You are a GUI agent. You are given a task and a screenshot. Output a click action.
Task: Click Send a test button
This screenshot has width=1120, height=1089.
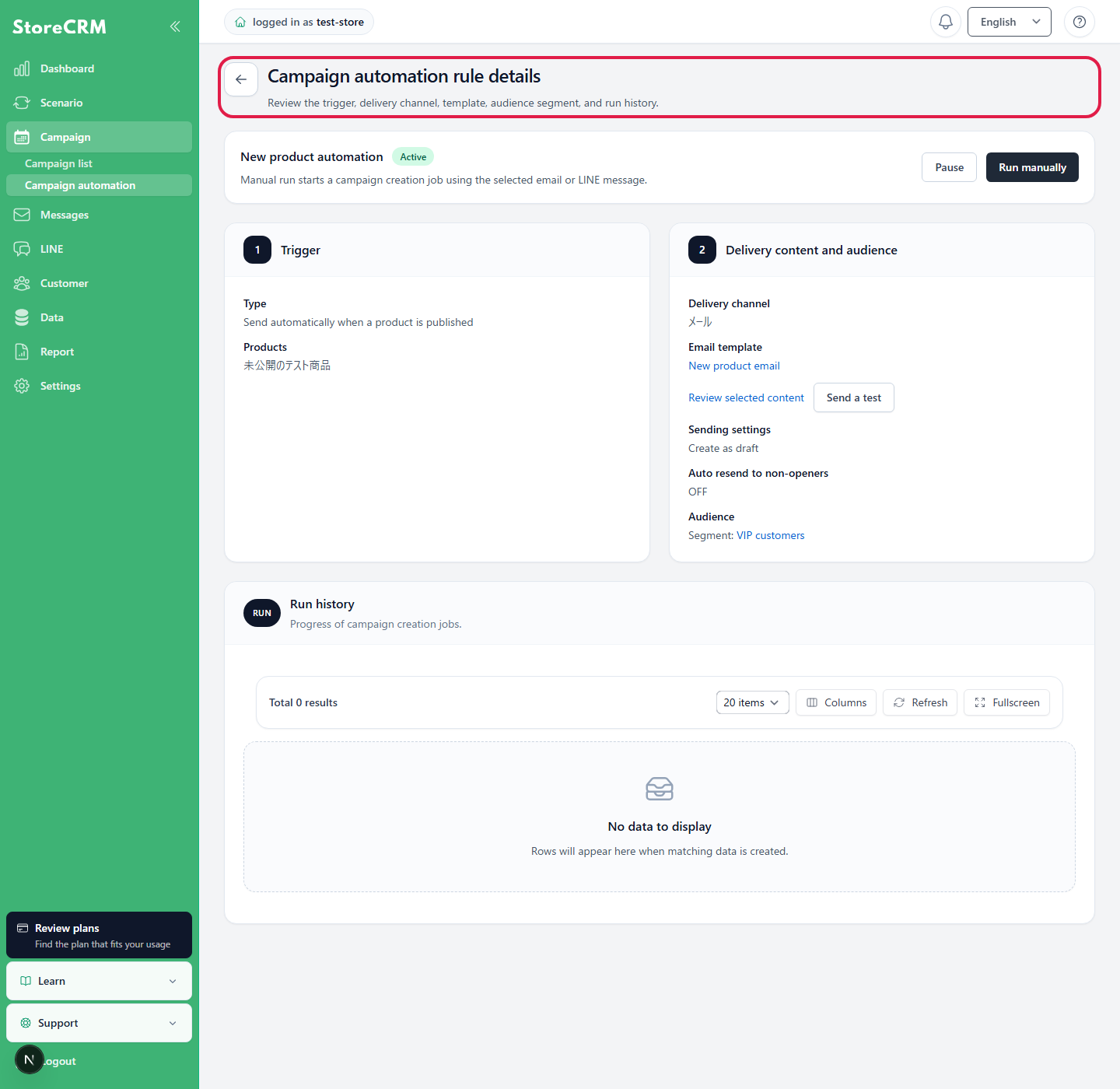[853, 397]
